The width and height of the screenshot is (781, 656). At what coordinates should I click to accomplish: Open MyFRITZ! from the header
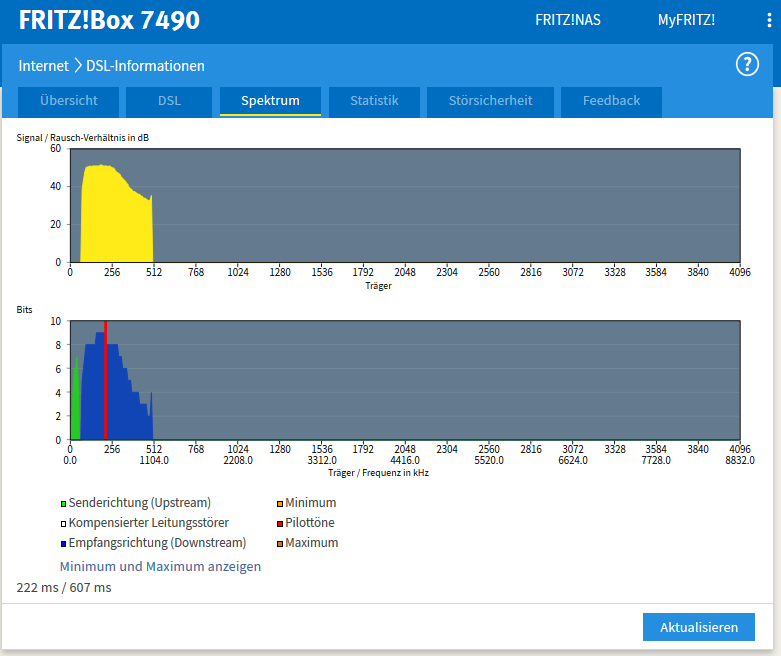click(x=686, y=20)
